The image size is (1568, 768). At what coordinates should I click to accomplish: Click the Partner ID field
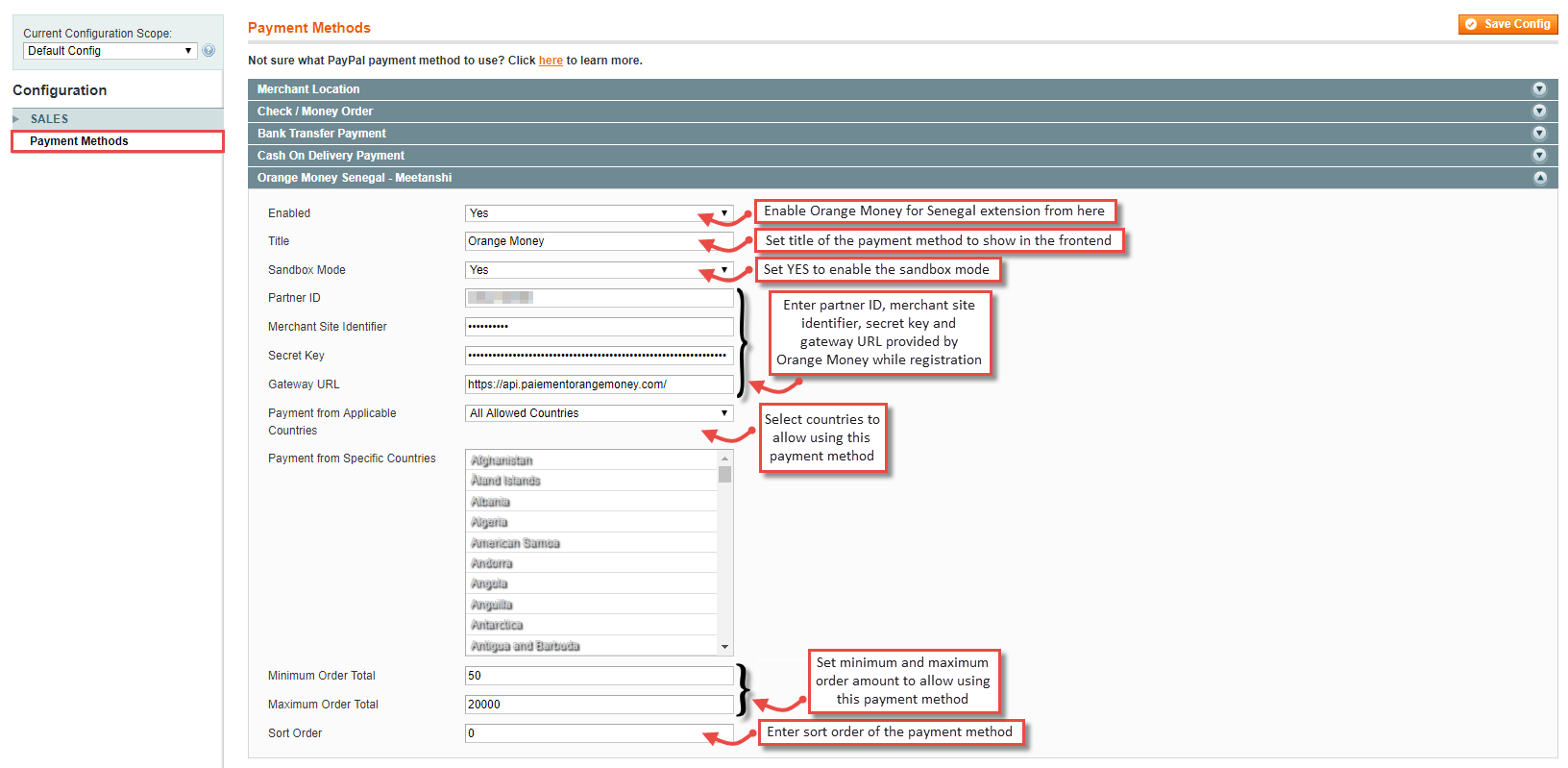point(600,298)
